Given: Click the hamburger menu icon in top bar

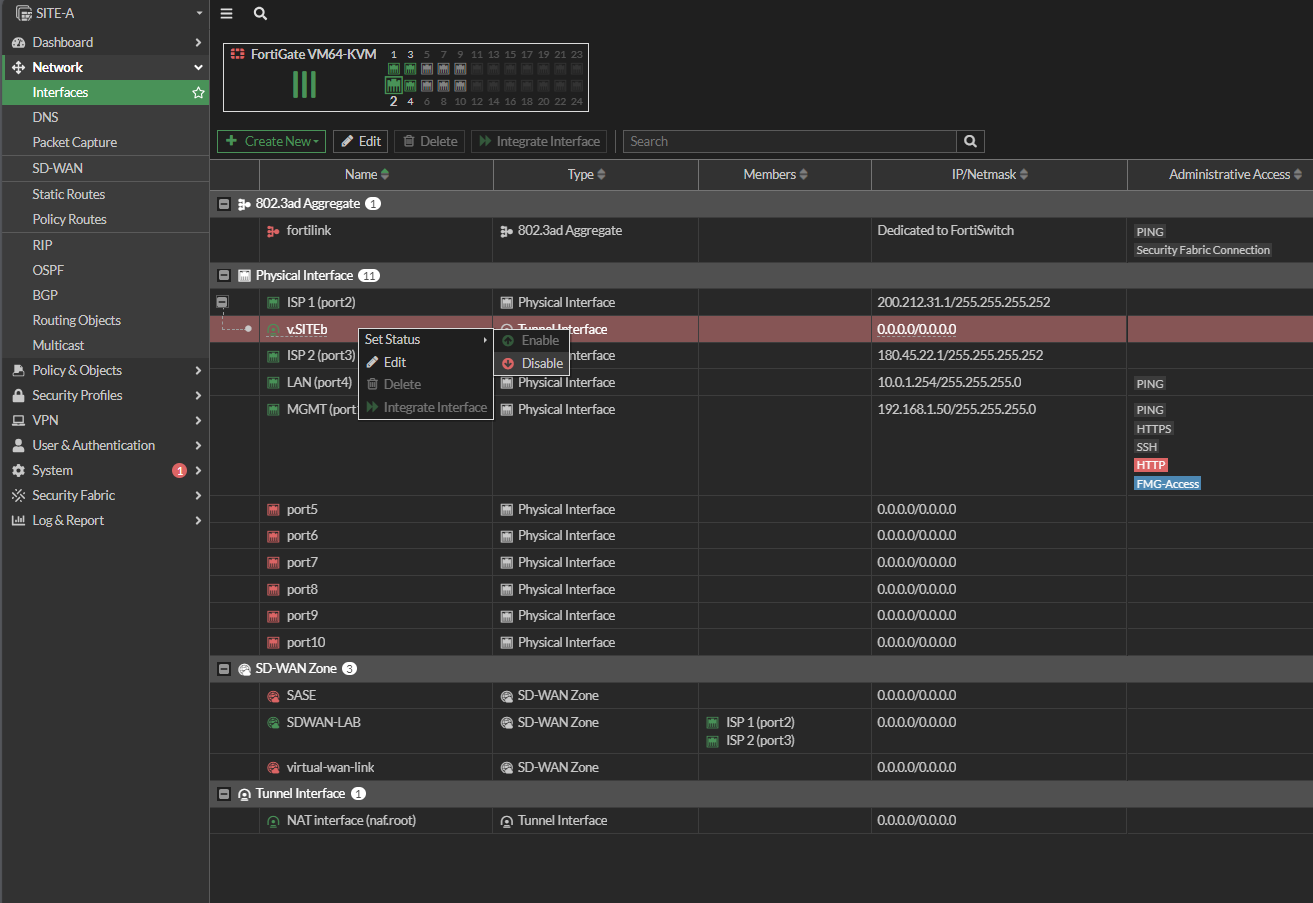Looking at the screenshot, I should 227,14.
